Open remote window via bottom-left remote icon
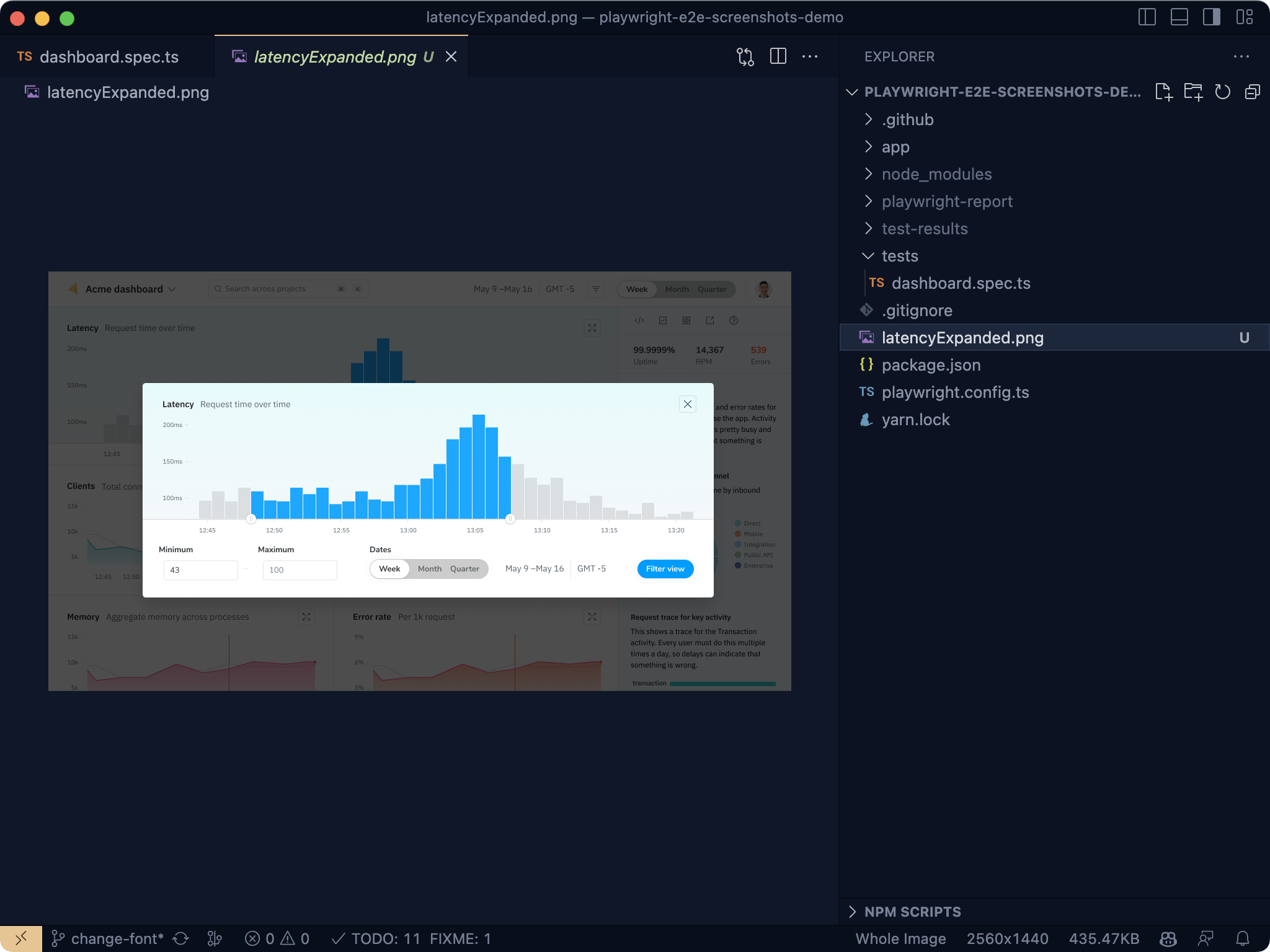This screenshot has width=1270, height=952. click(x=21, y=938)
